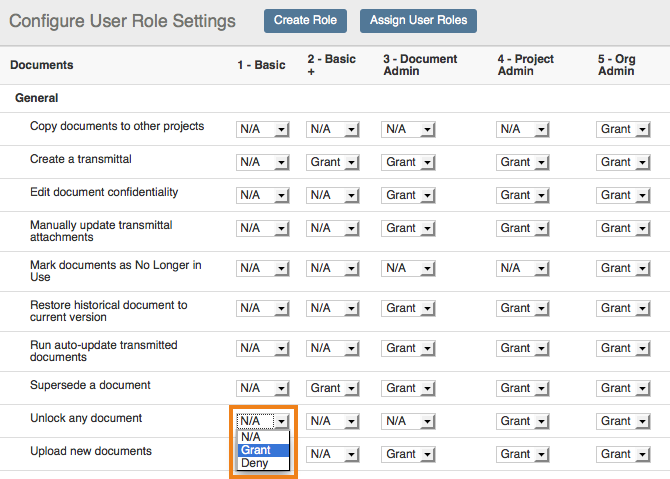This screenshot has height=479, width=670.
Task: Expand Document Admin dropdown for Restore historical document
Action: [x=408, y=308]
